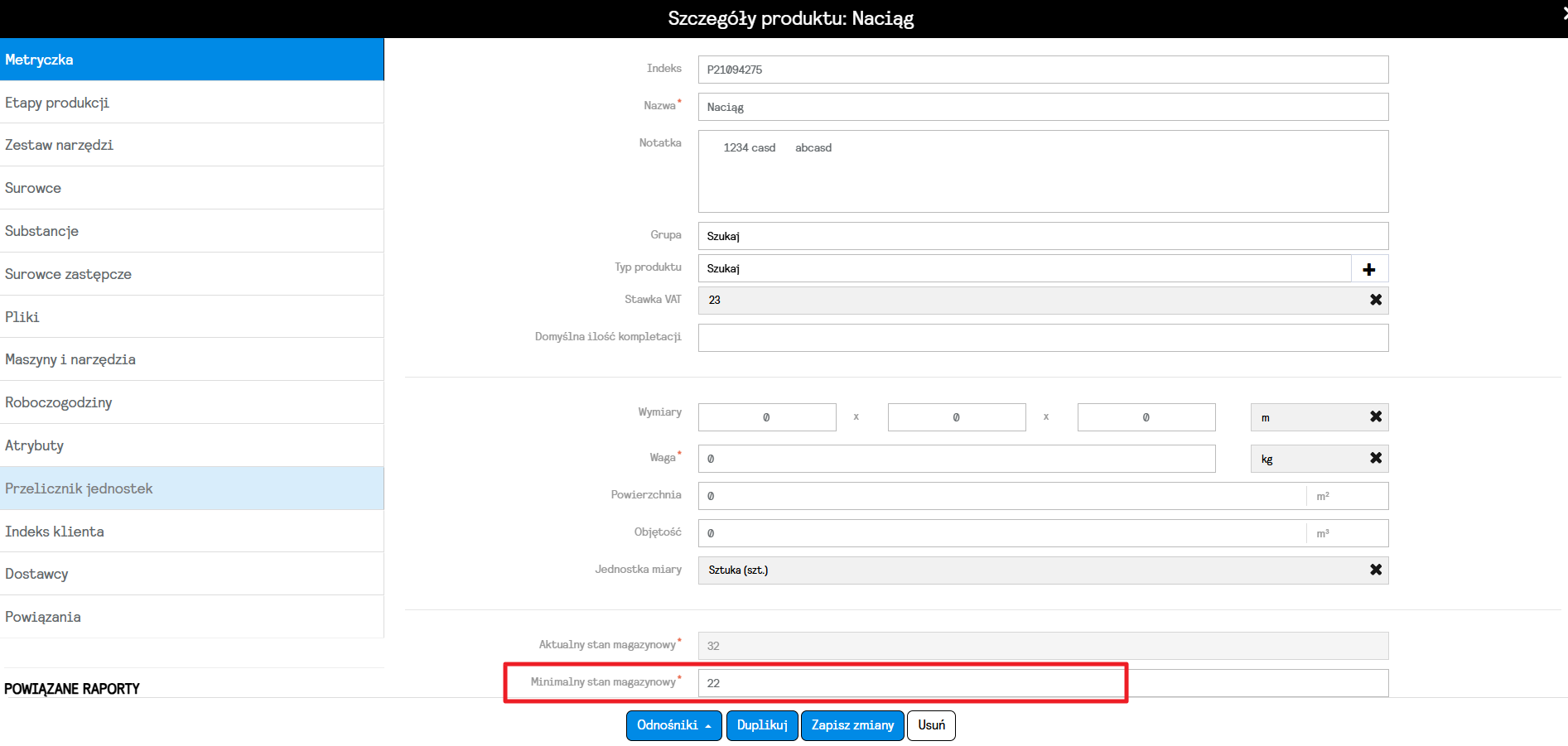Open Przelicznik jednostek tab
Image resolution: width=1568 pixels, height=746 pixels.
(191, 489)
